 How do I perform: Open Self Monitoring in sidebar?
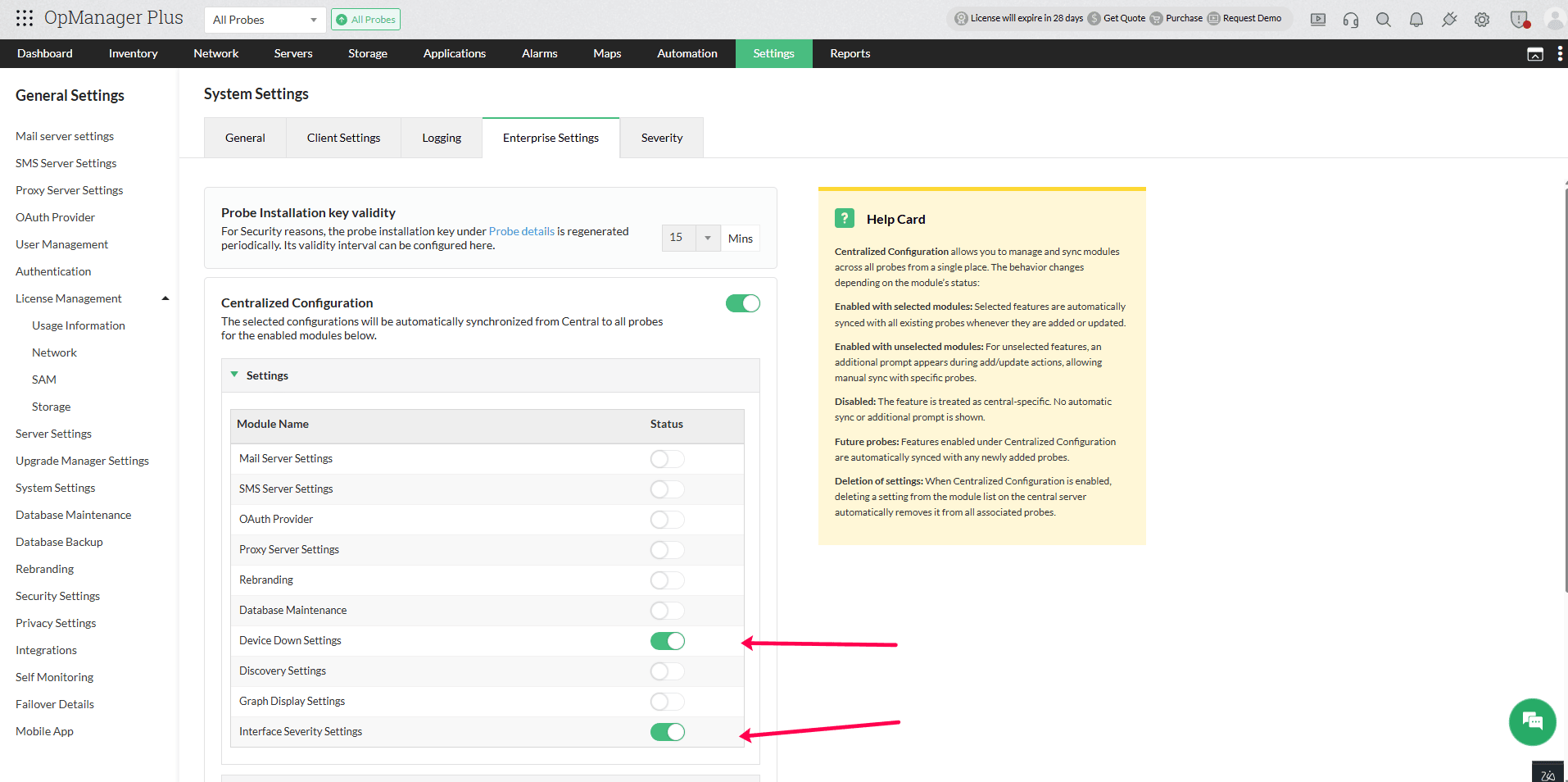(x=54, y=677)
